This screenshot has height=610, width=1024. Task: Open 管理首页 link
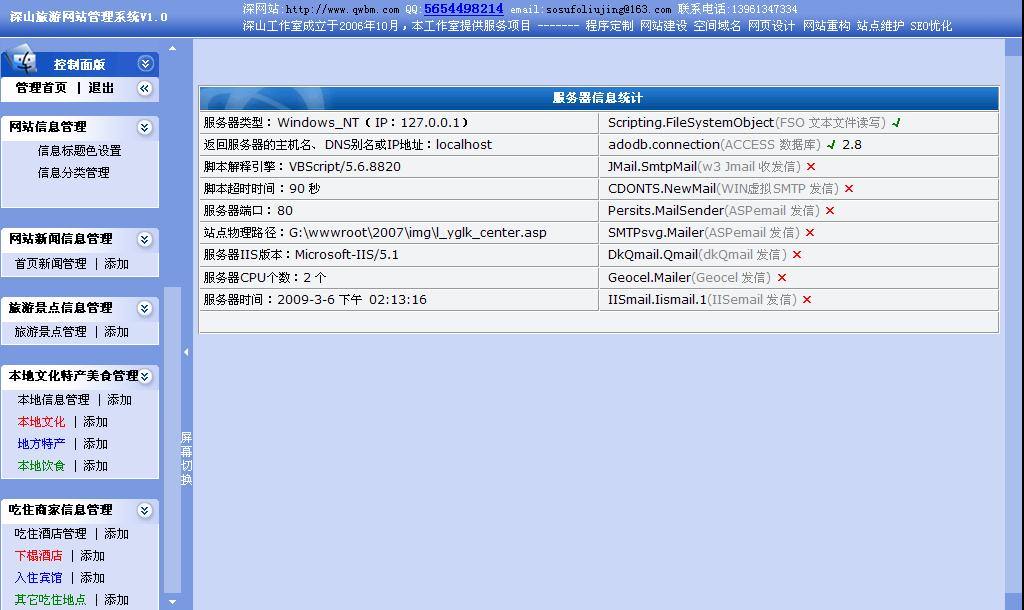coord(41,88)
